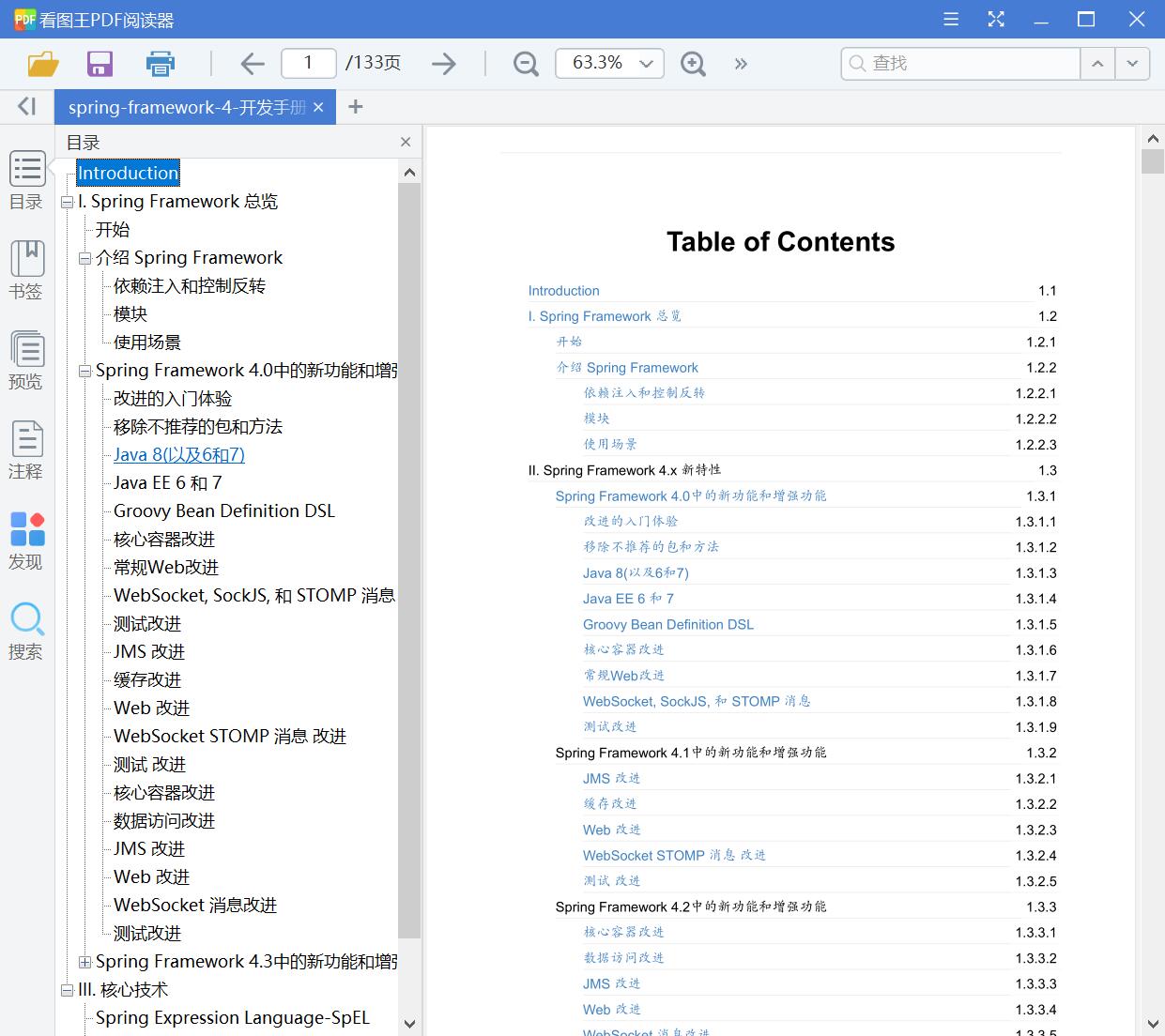Select 常规Web改进 in the outline
Screen dimensions: 1165x1036
tap(166, 568)
